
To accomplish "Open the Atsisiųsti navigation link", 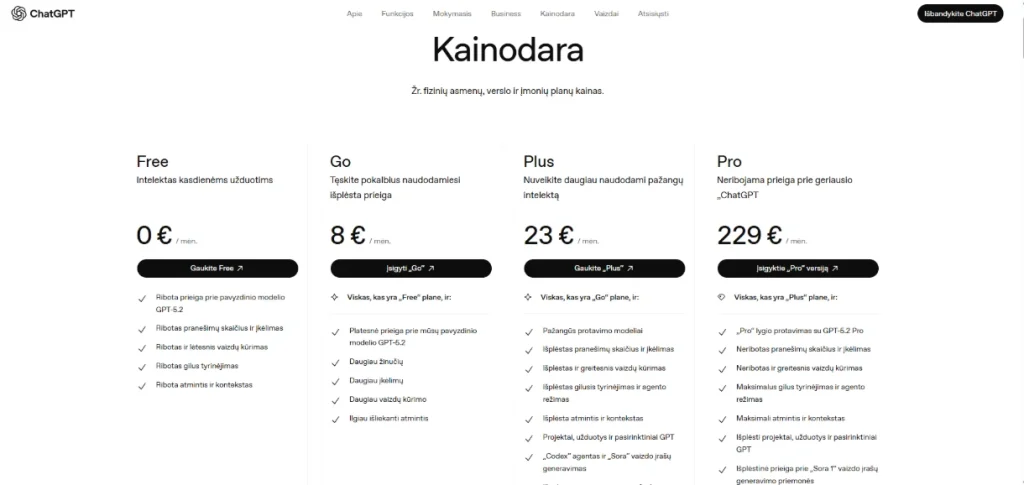I will click(x=653, y=14).
